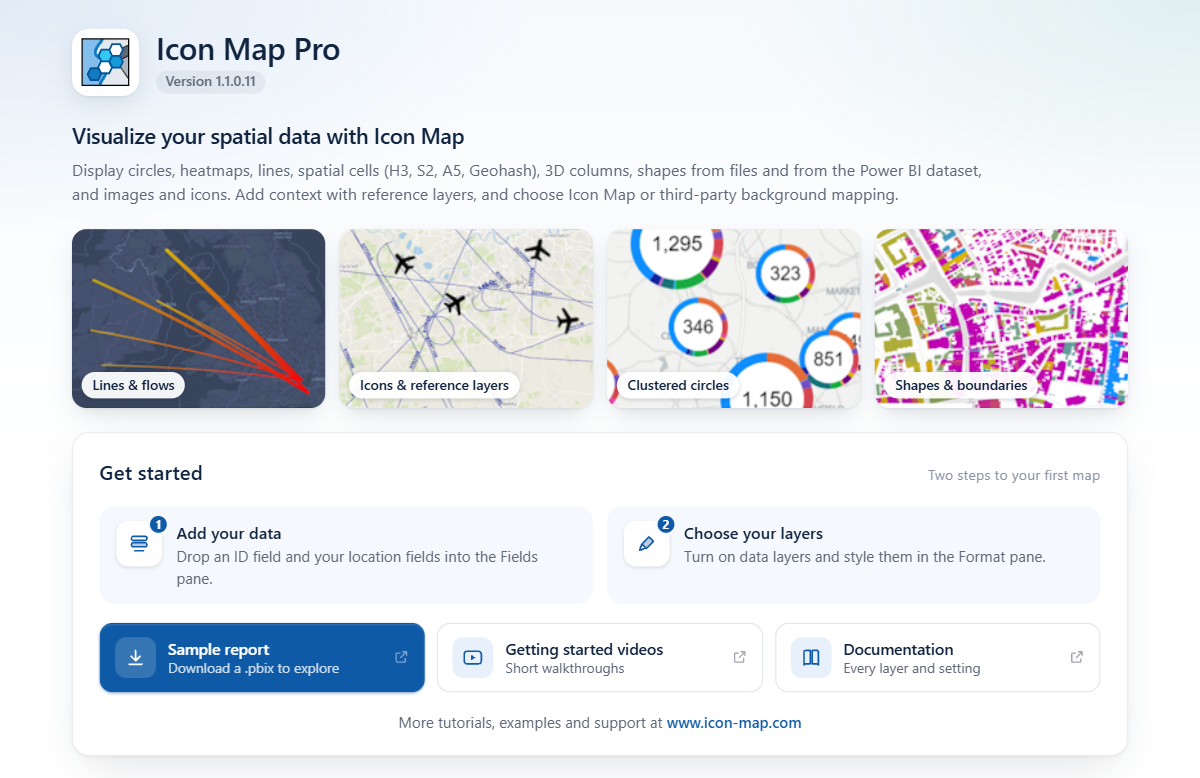Open Getting started videos
Image resolution: width=1200 pixels, height=778 pixels.
click(600, 658)
